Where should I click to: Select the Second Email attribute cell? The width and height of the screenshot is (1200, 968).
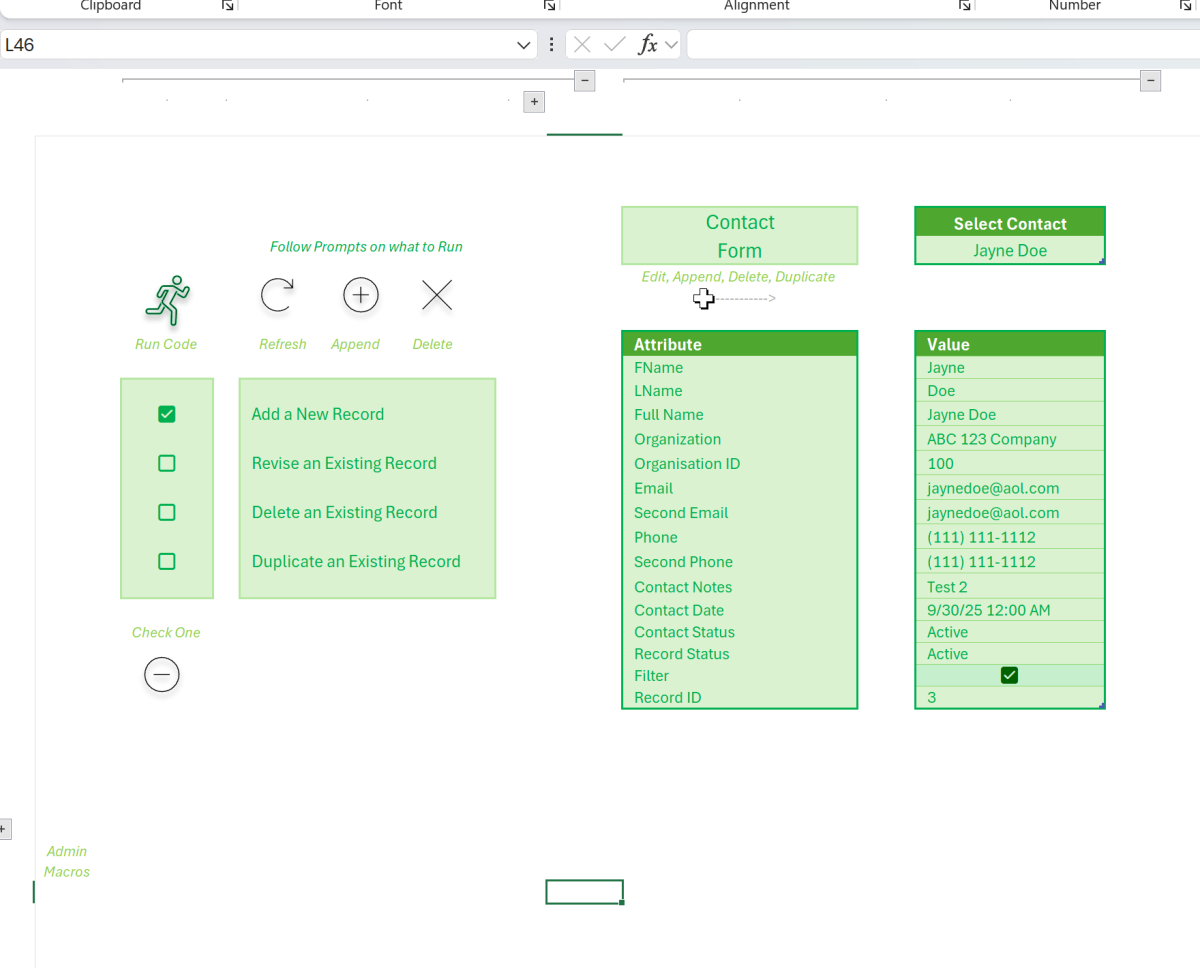[x=740, y=513]
